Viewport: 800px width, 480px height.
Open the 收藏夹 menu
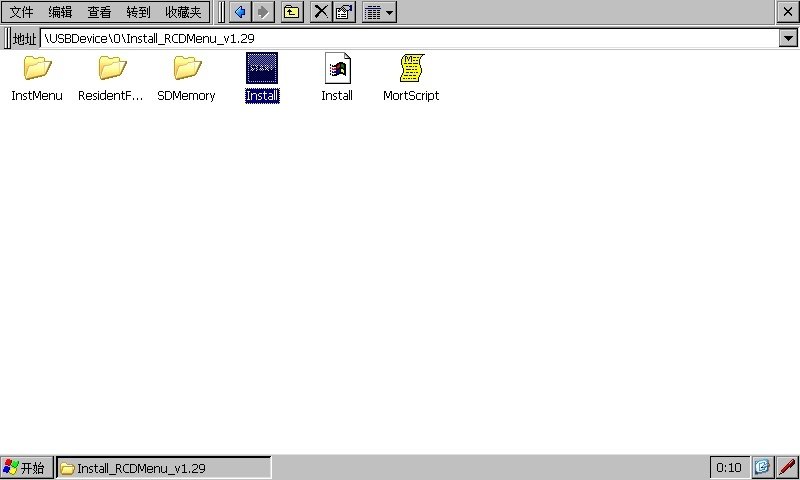(x=183, y=12)
